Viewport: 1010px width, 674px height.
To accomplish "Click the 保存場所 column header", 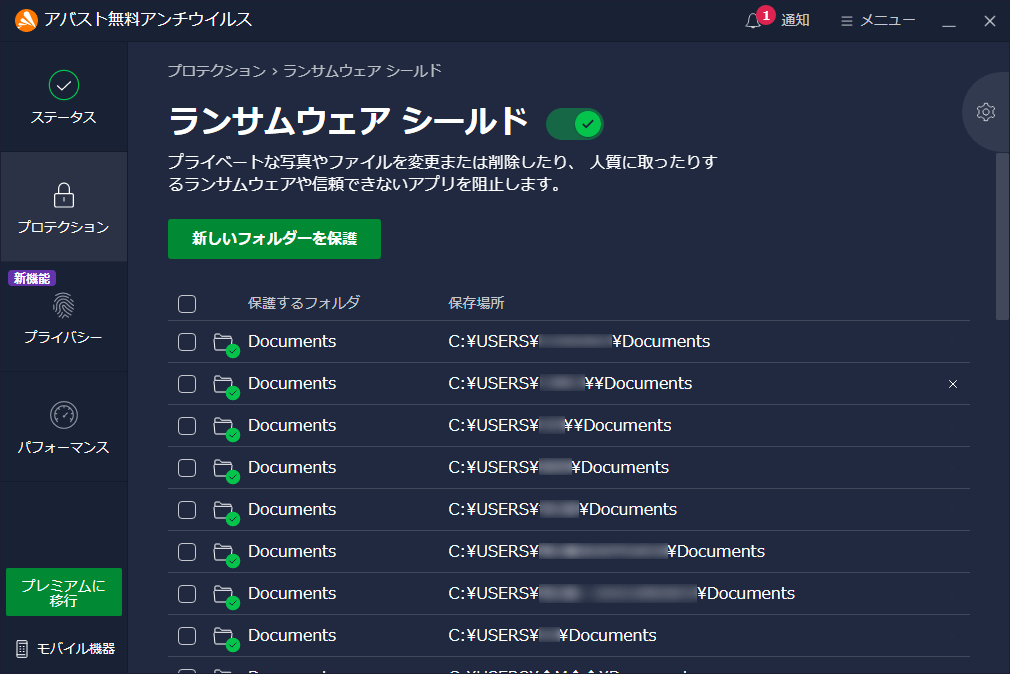I will click(477, 303).
